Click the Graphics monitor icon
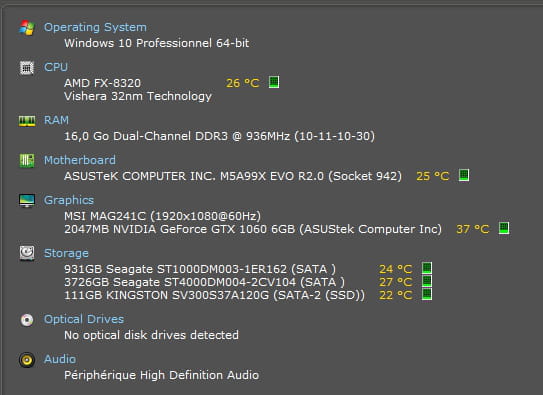The width and height of the screenshot is (543, 395). pyautogui.click(x=27, y=201)
